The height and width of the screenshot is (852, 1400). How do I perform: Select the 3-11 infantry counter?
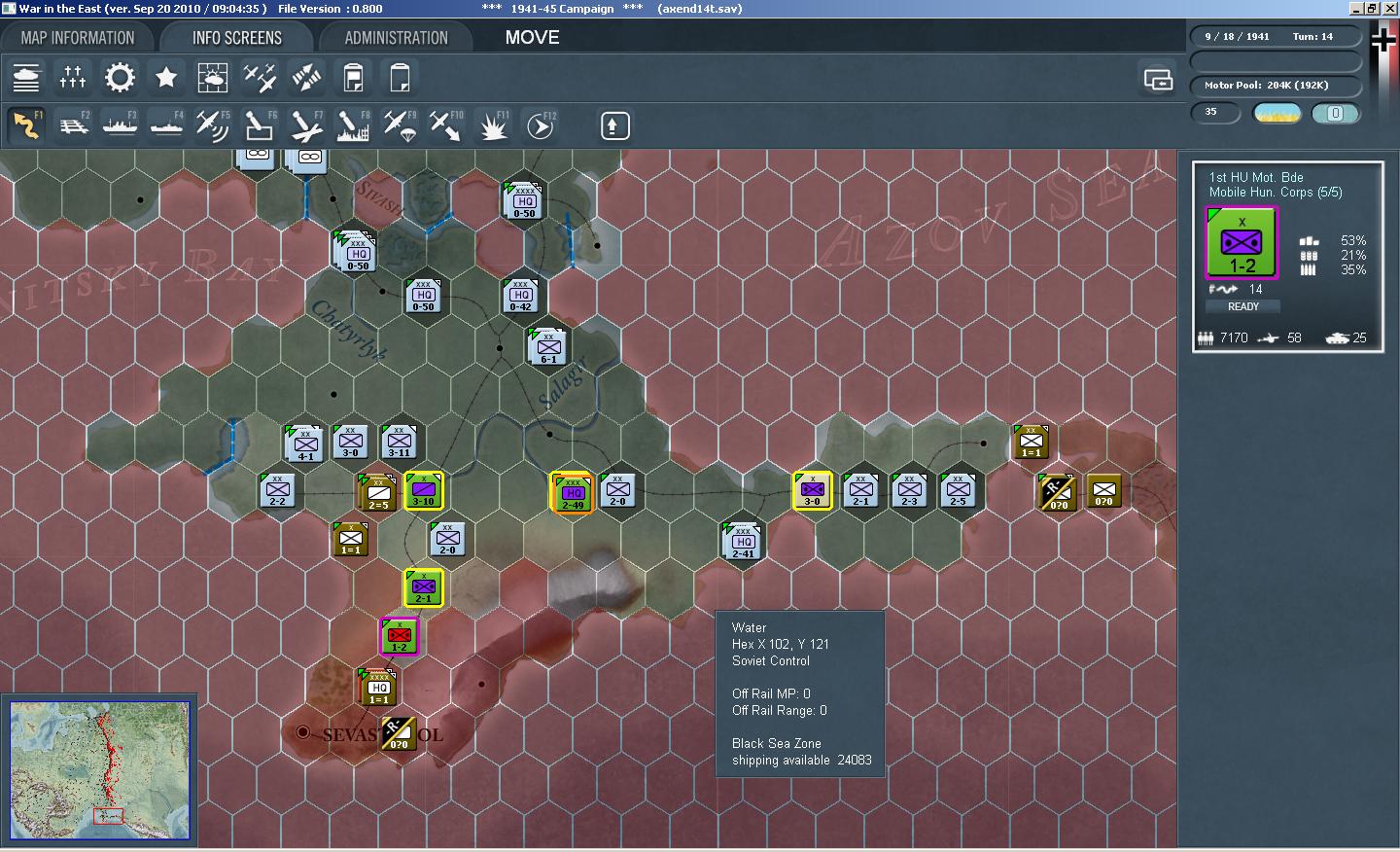[x=400, y=443]
